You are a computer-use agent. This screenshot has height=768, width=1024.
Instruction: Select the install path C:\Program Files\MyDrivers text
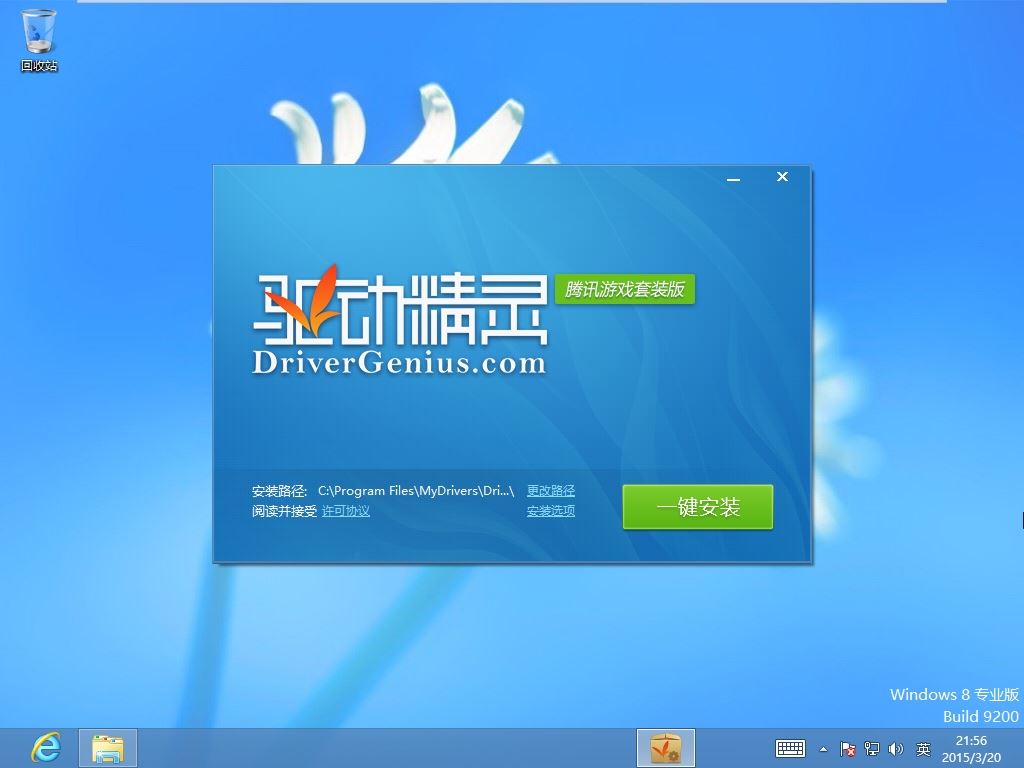click(416, 490)
